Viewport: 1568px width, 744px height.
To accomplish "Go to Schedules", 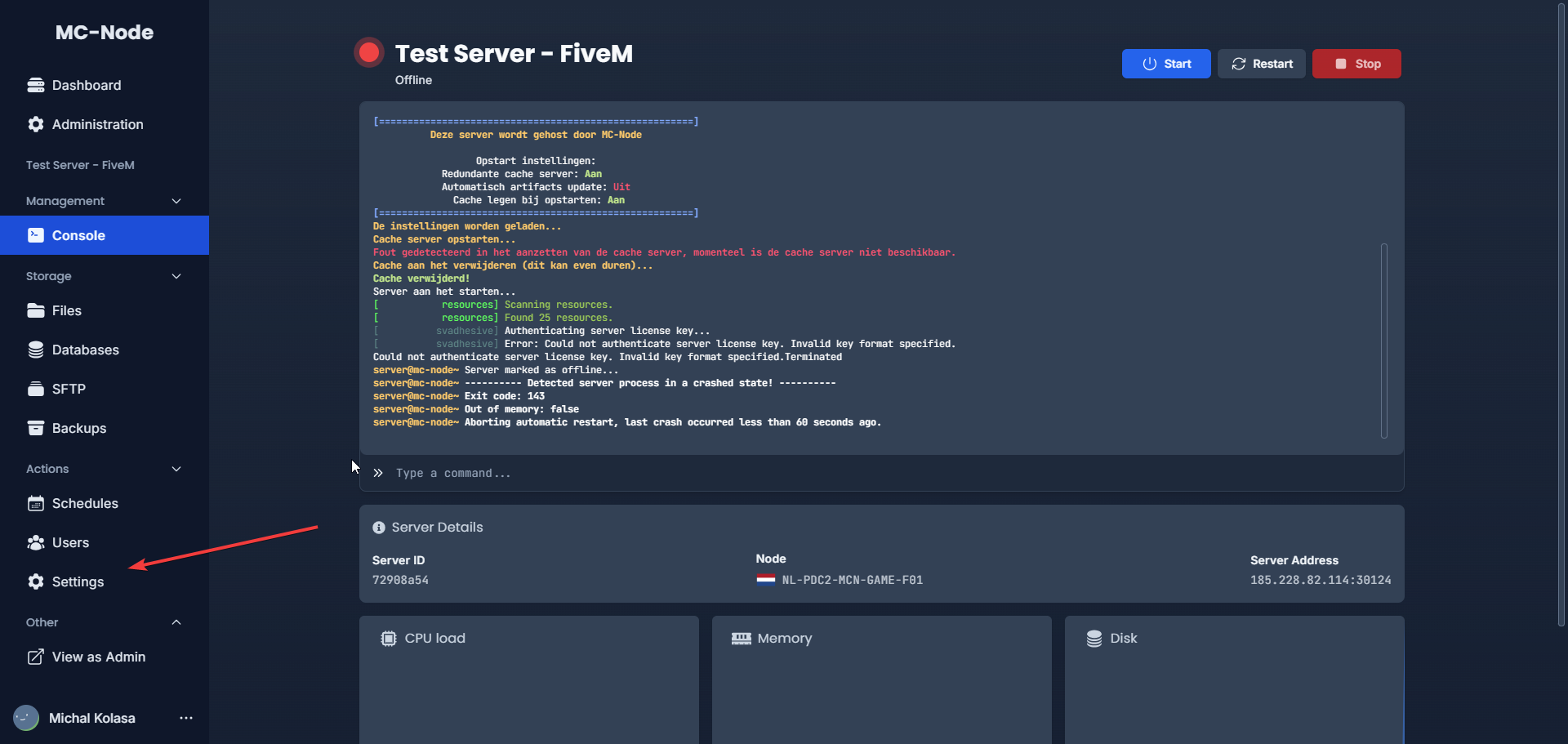I will (105, 503).
